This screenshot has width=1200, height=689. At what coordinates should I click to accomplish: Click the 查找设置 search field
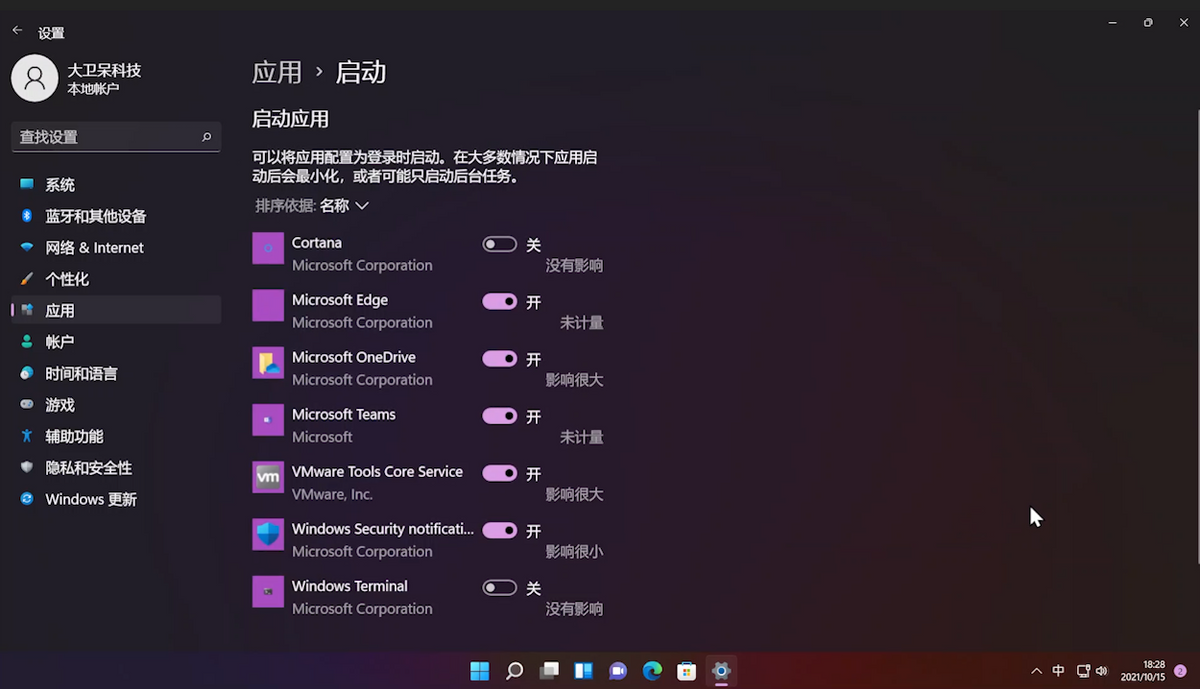(x=116, y=137)
